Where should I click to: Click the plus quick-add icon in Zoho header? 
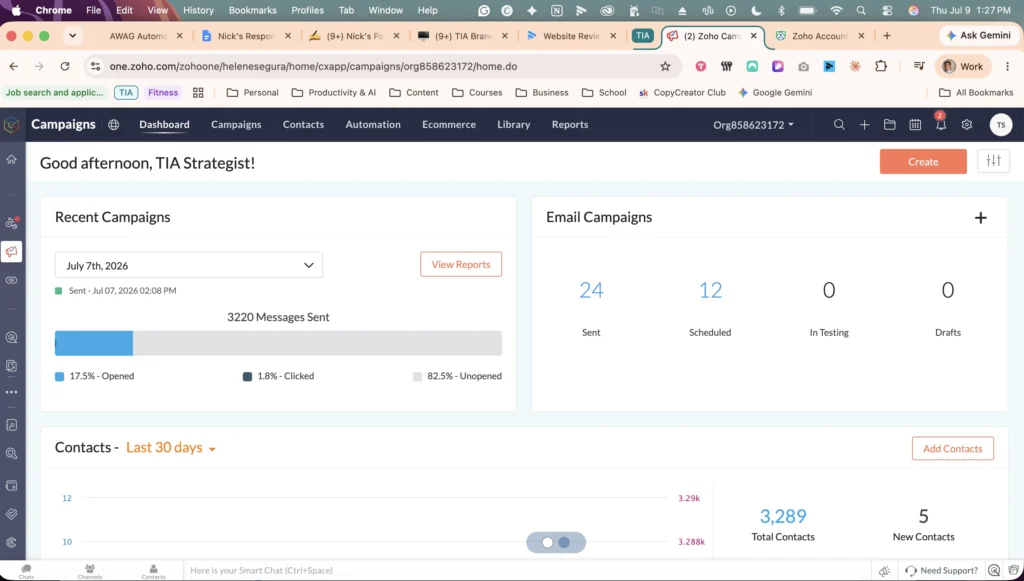864,125
